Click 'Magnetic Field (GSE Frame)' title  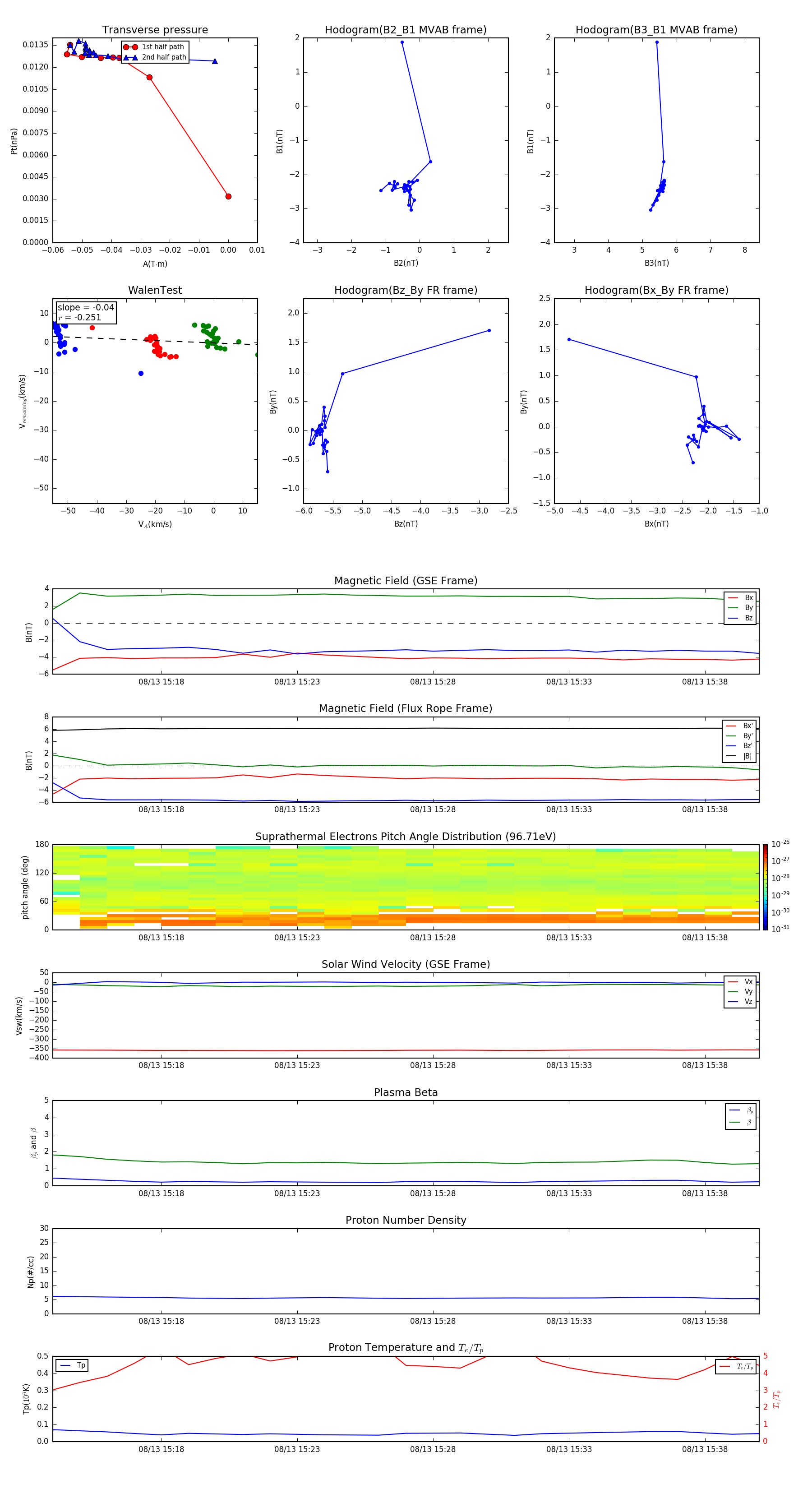[x=406, y=581]
